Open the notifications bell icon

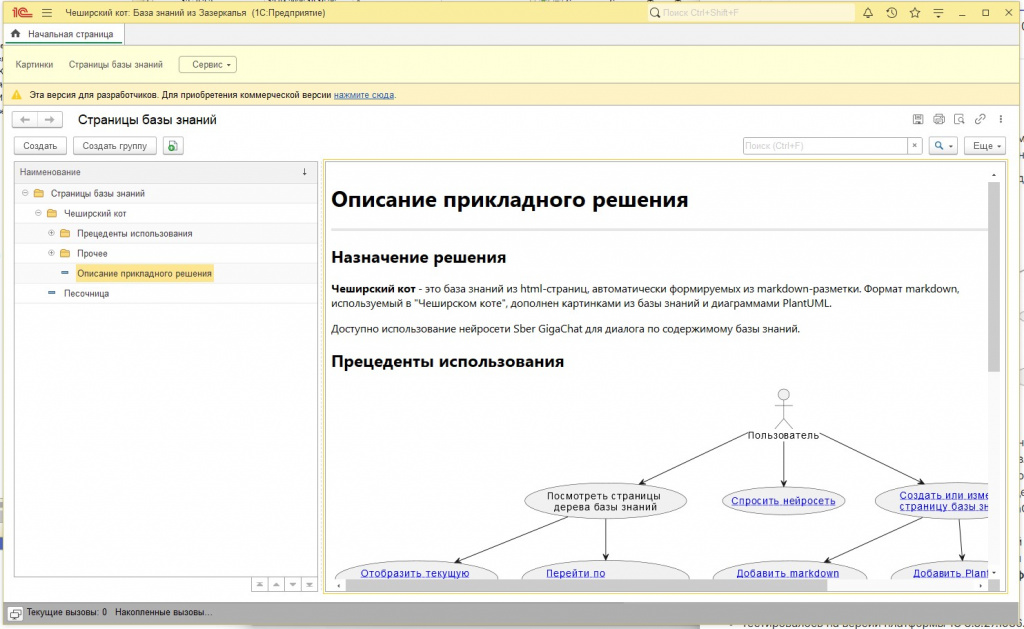(868, 13)
